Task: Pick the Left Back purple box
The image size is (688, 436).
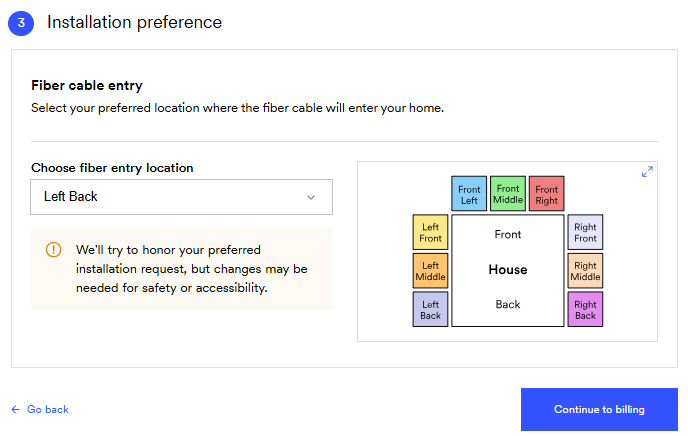Action: (430, 309)
